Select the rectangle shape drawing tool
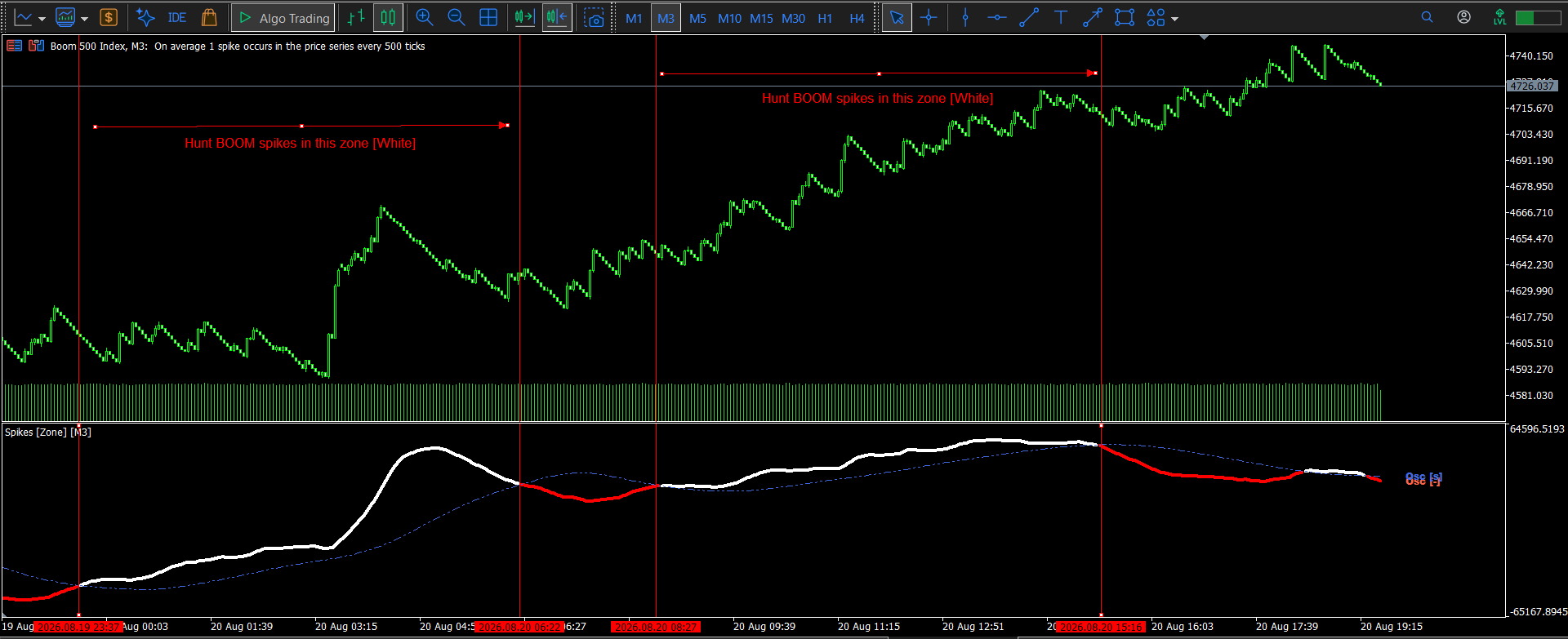 click(x=1125, y=17)
